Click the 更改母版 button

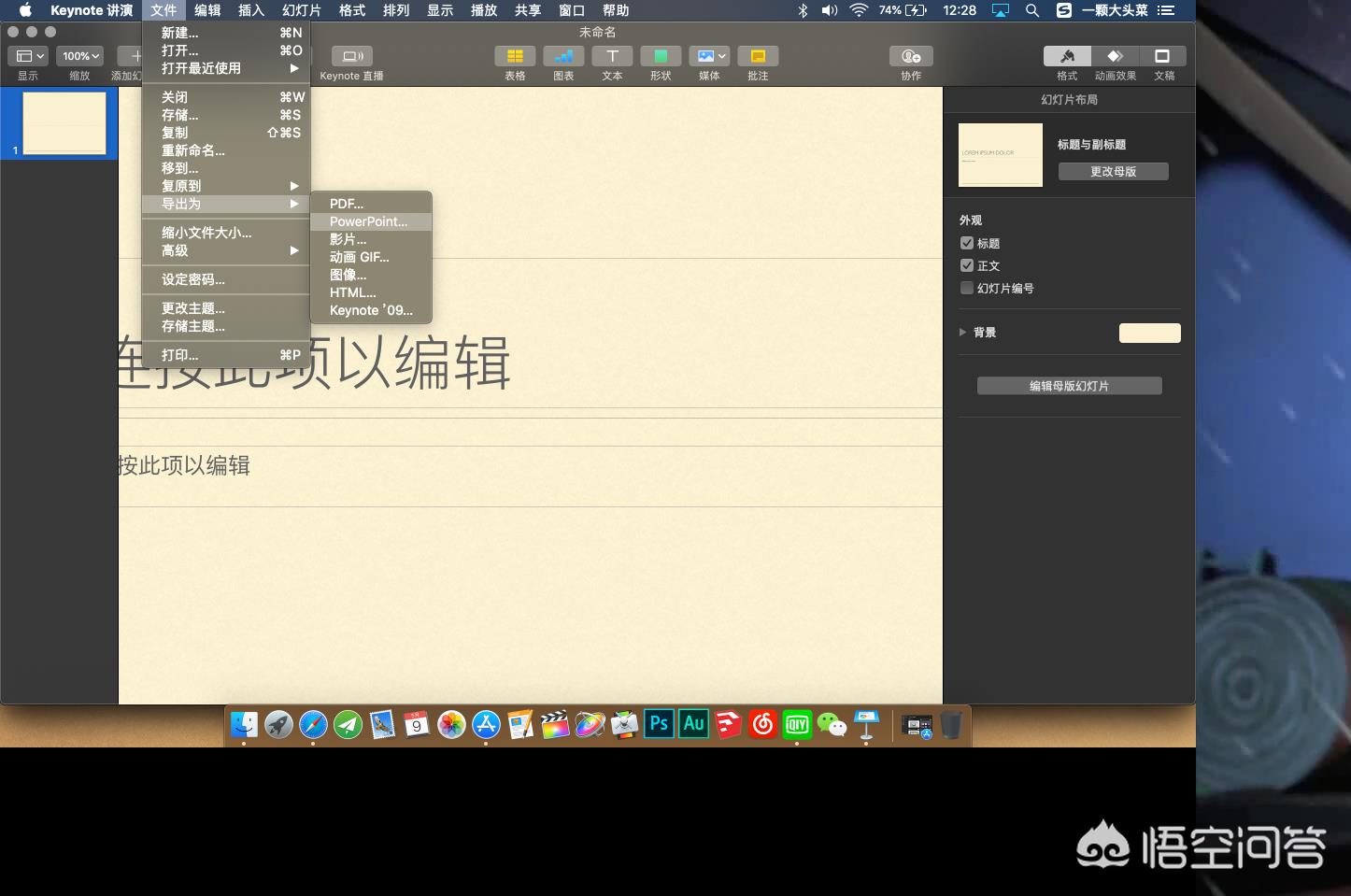tap(1113, 171)
